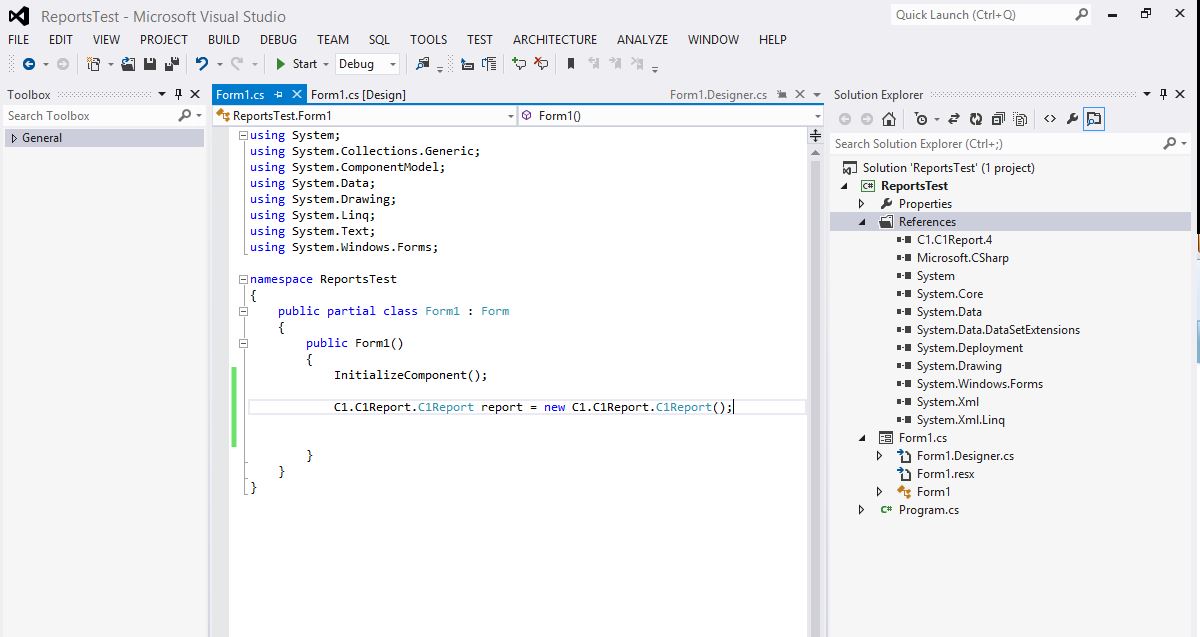Collapse the References node

[x=862, y=222]
